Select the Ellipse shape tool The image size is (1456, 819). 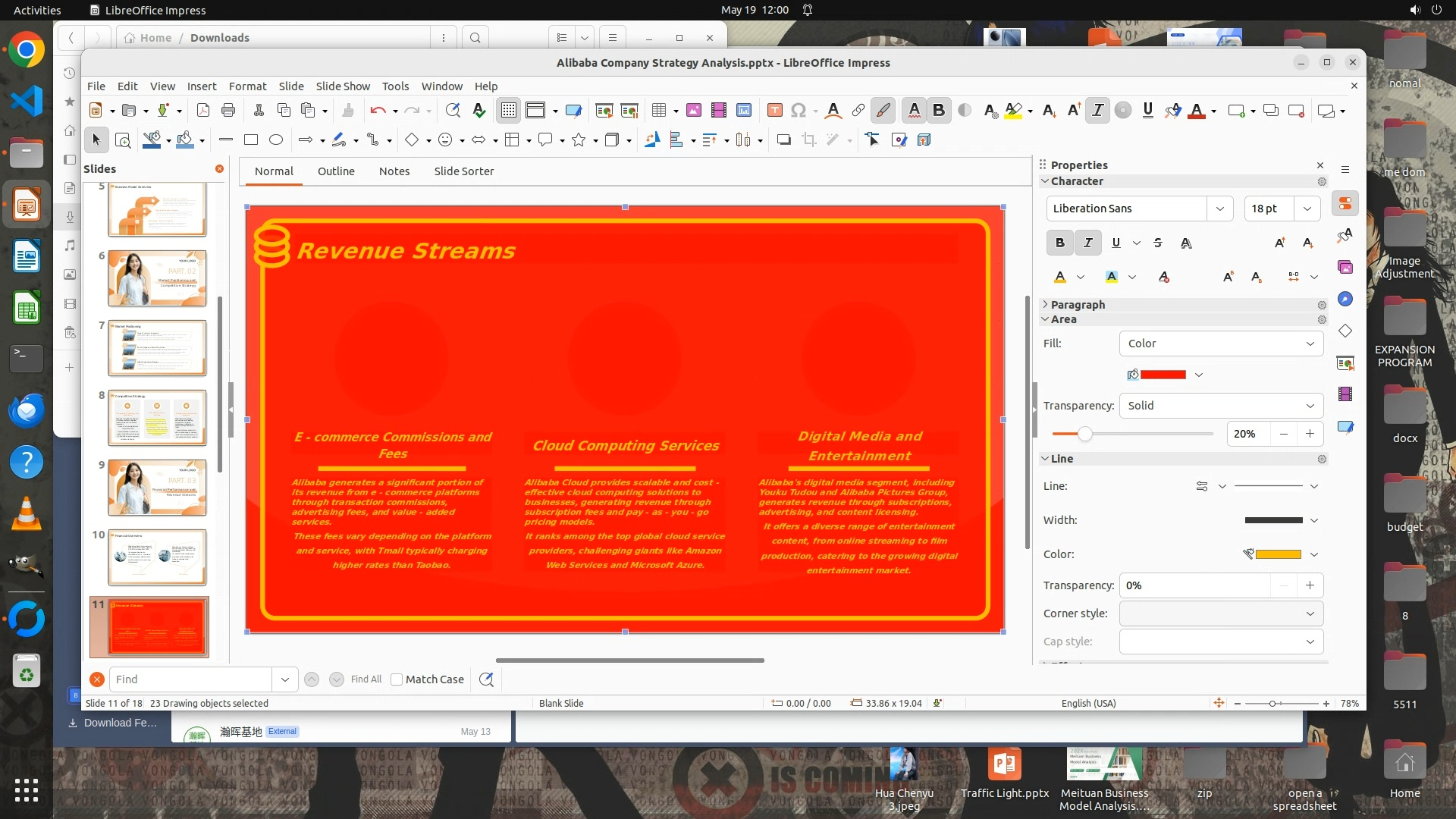pos(276,140)
